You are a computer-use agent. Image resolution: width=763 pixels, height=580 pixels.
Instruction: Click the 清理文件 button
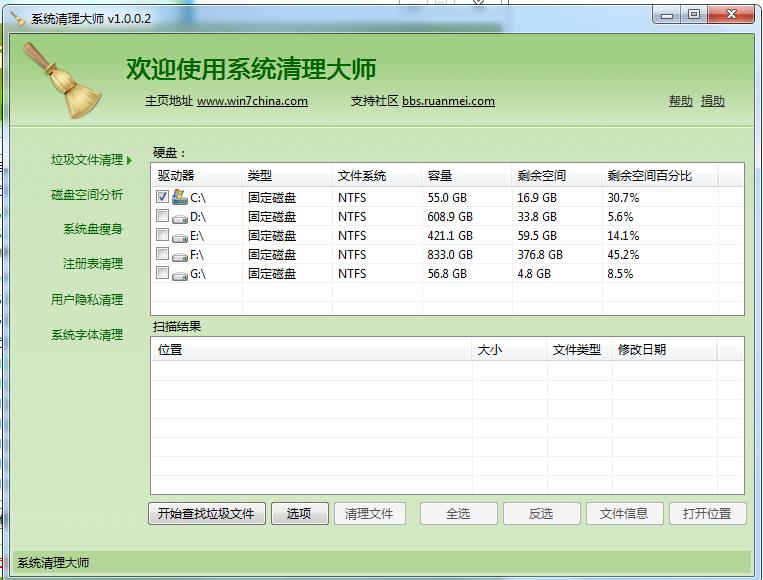[x=370, y=513]
